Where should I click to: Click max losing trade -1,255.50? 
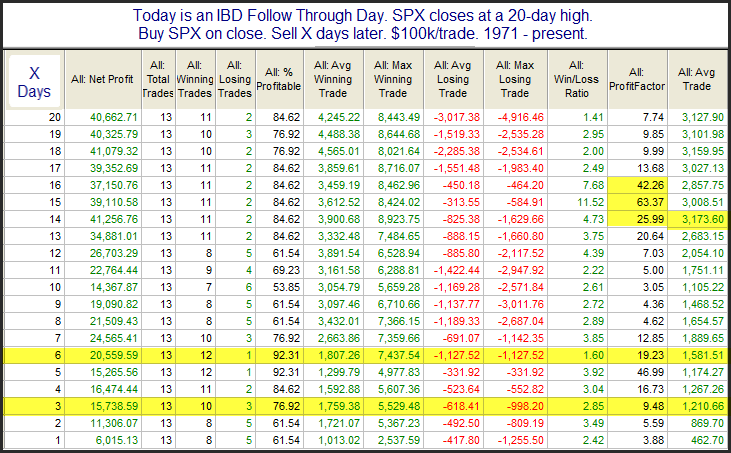tap(521, 440)
